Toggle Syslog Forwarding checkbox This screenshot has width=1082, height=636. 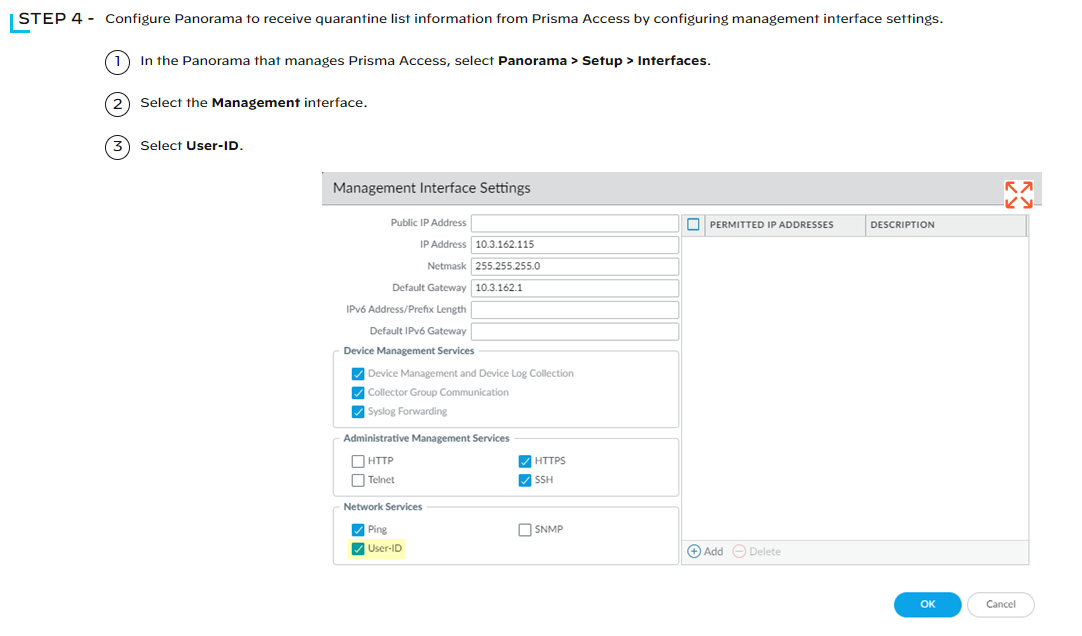358,411
